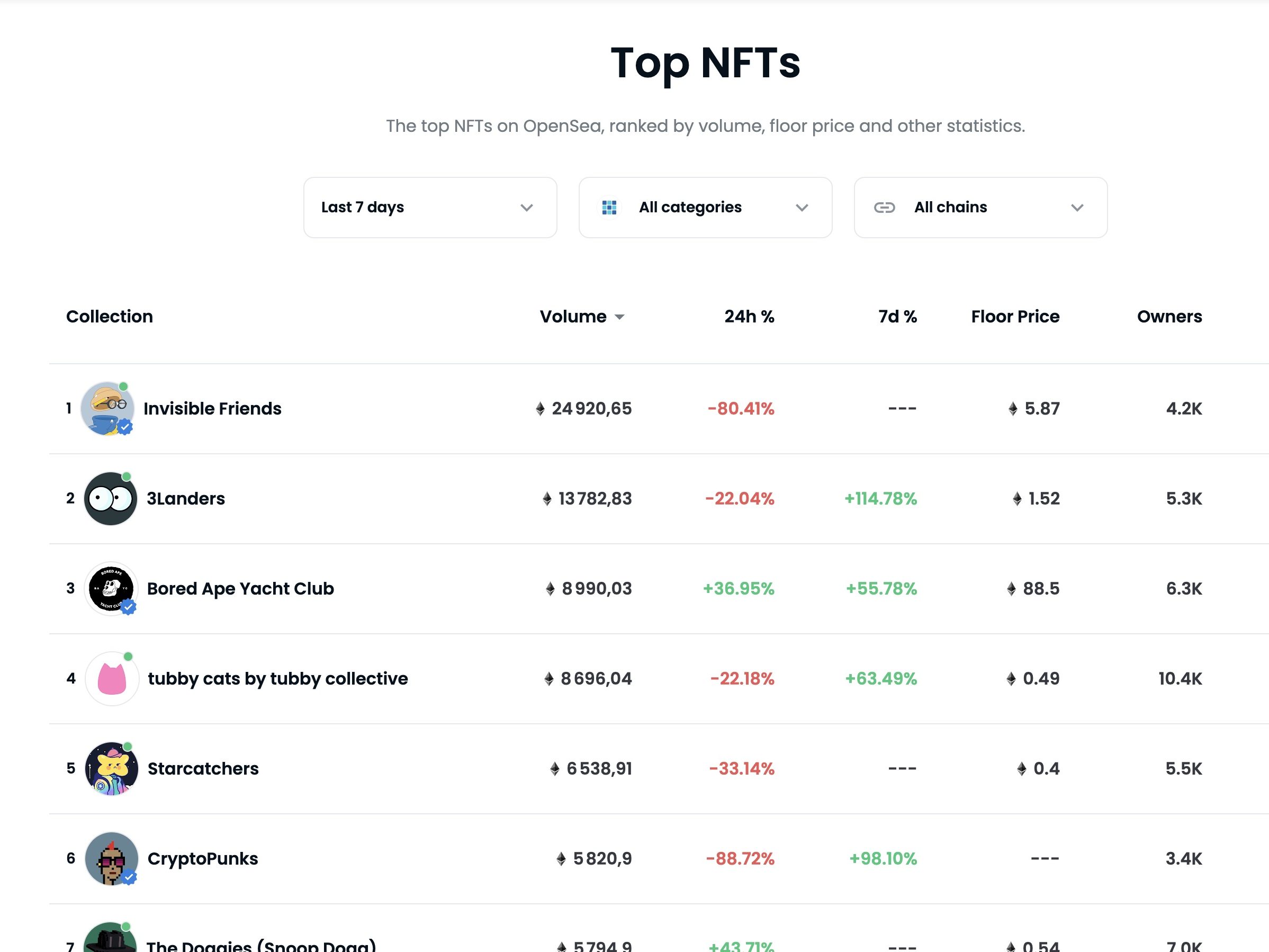Click the Bored Ape Yacht Club logo
Image resolution: width=1269 pixels, height=952 pixels.
111,588
